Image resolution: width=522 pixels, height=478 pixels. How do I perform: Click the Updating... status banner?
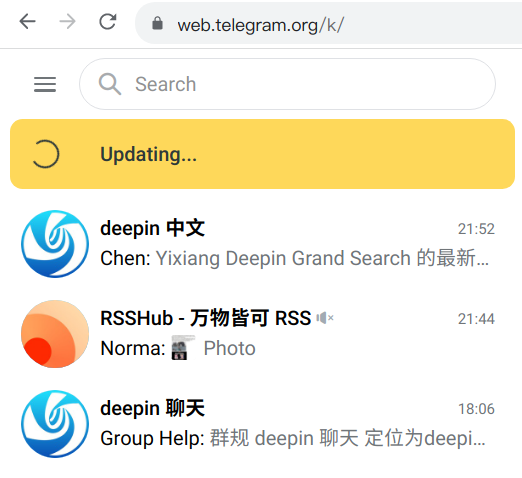tap(262, 154)
